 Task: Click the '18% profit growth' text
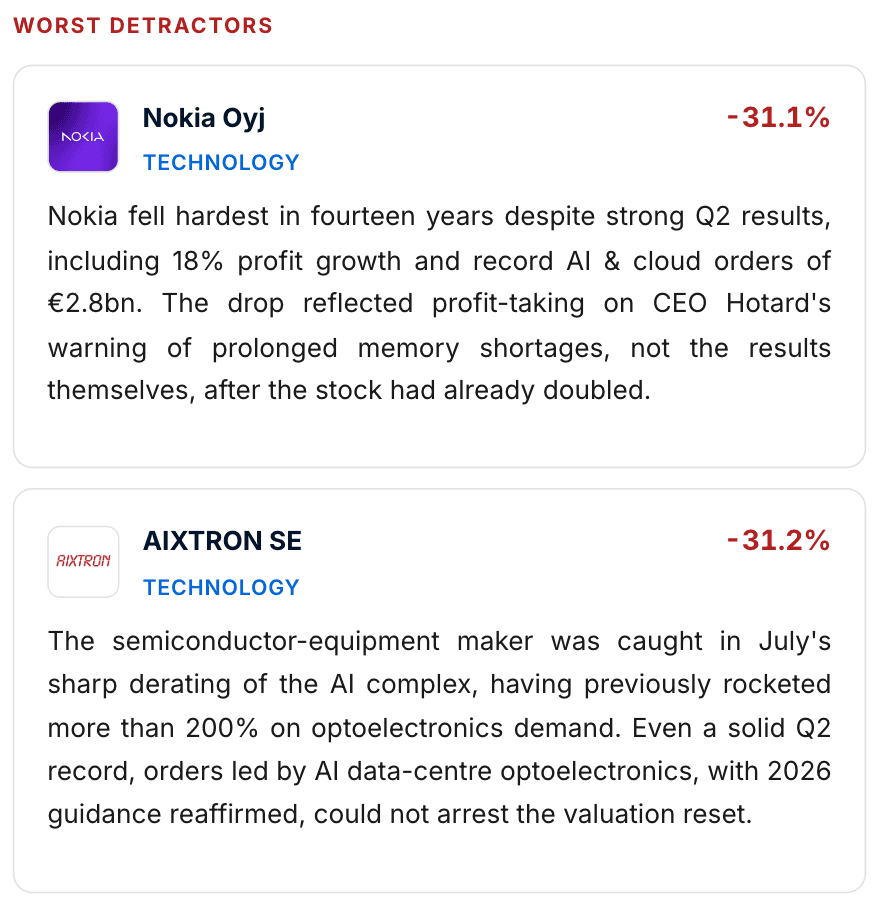[286, 261]
